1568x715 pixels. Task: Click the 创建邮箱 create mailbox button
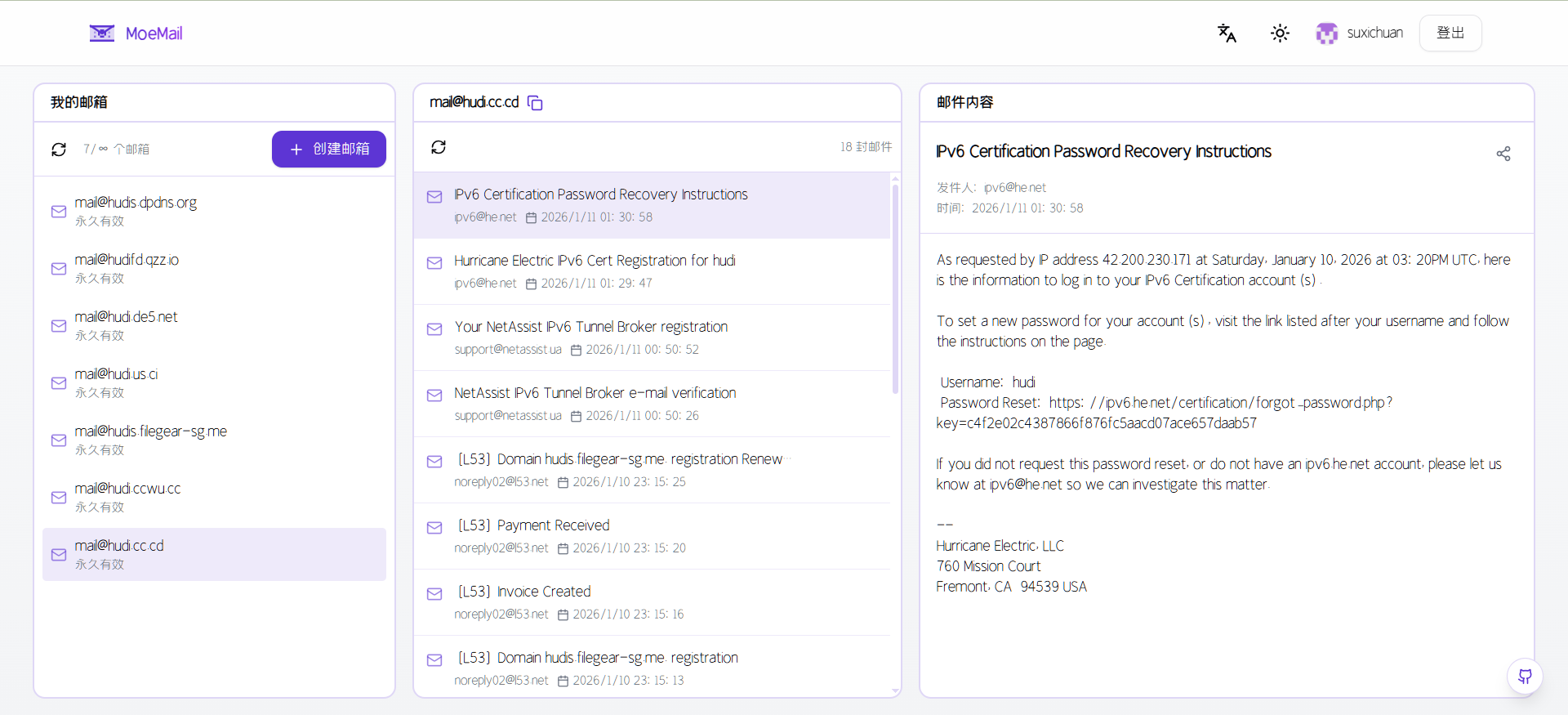coord(328,150)
